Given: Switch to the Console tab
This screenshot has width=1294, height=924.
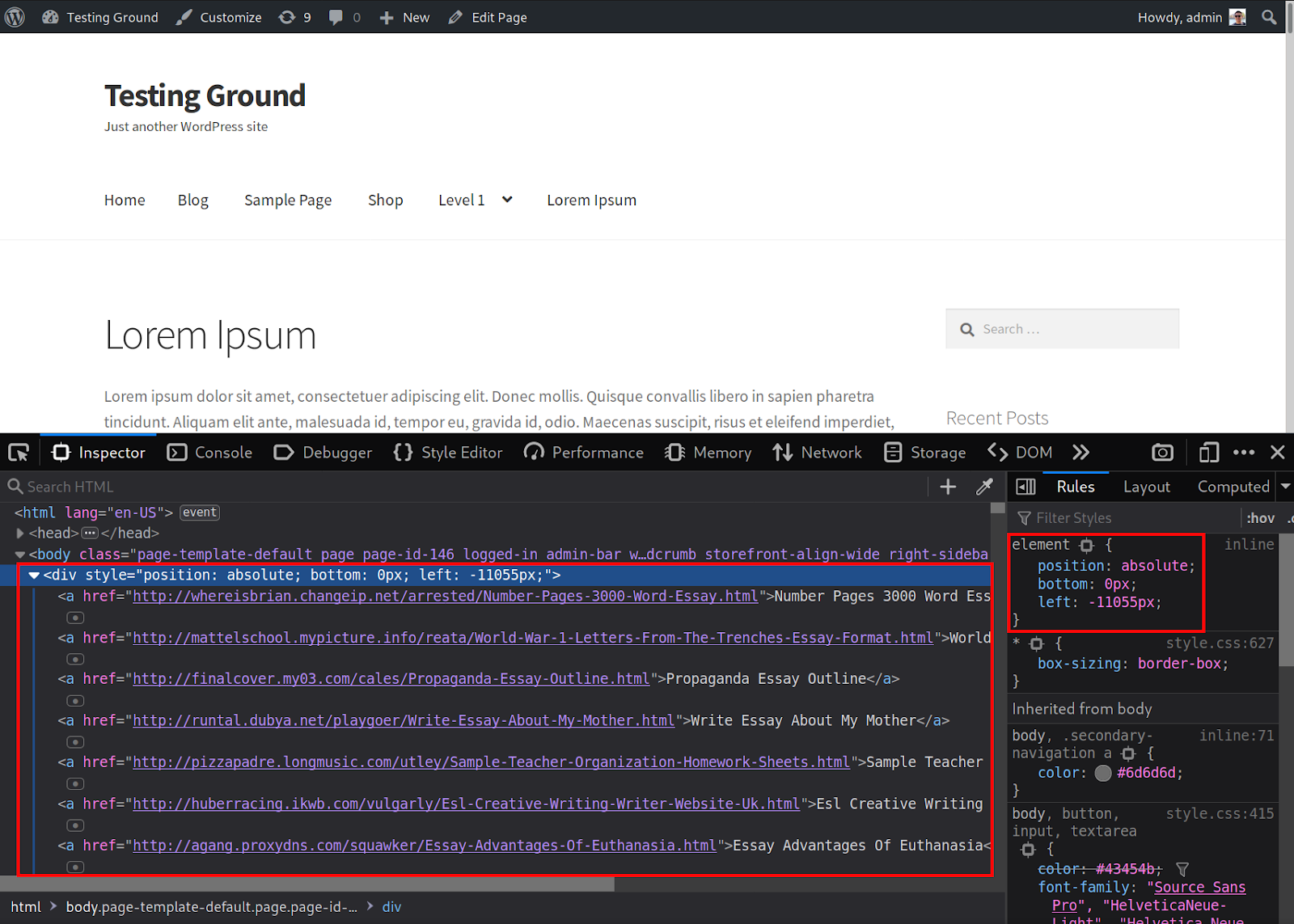Looking at the screenshot, I should click(210, 453).
